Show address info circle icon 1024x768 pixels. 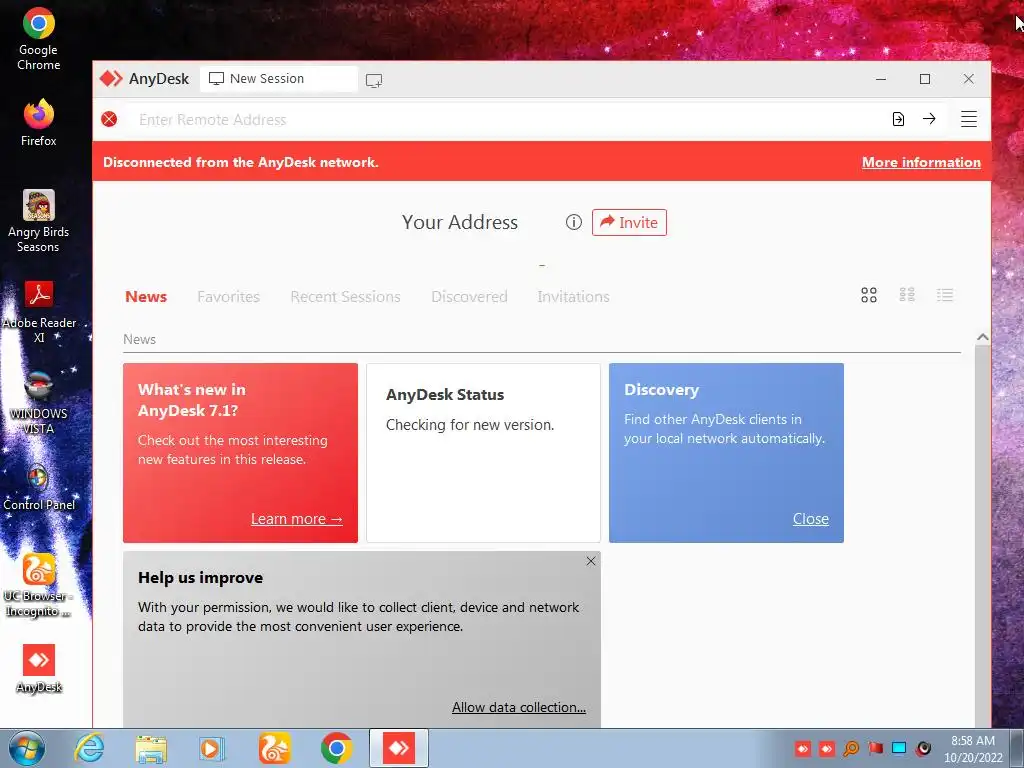click(x=573, y=222)
